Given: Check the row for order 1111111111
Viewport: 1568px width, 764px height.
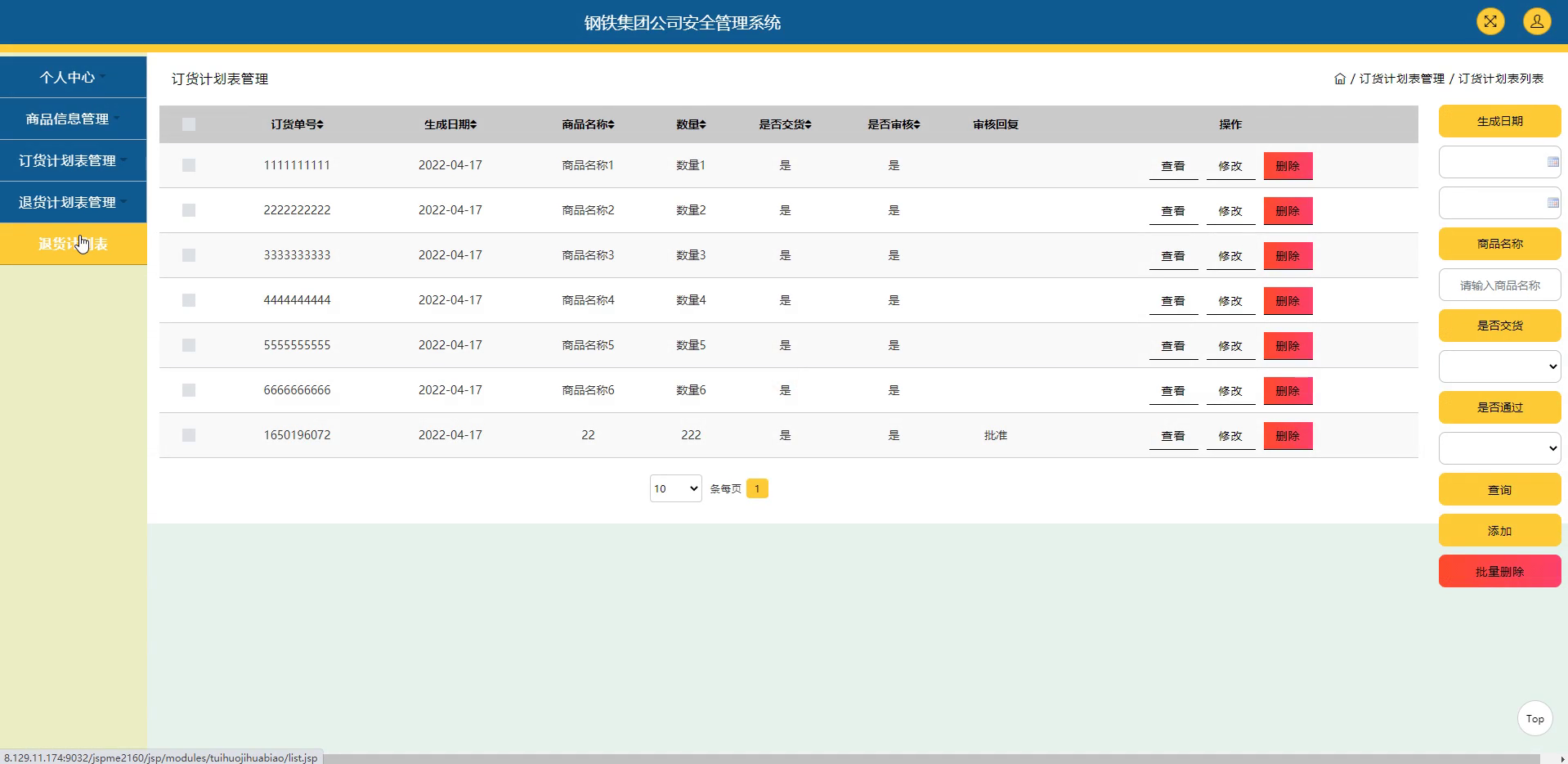Looking at the screenshot, I should [x=189, y=165].
